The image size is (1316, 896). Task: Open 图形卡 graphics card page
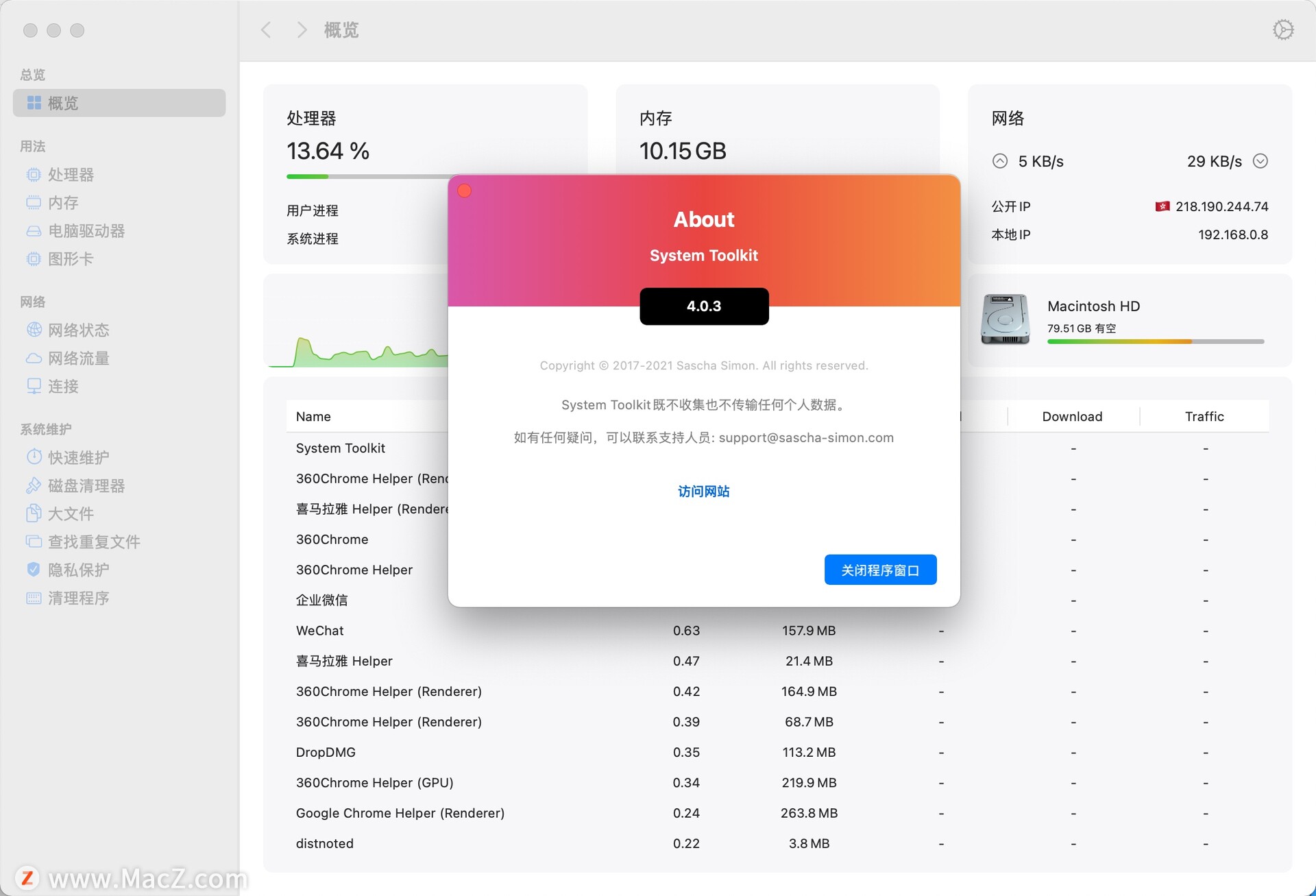(71, 259)
